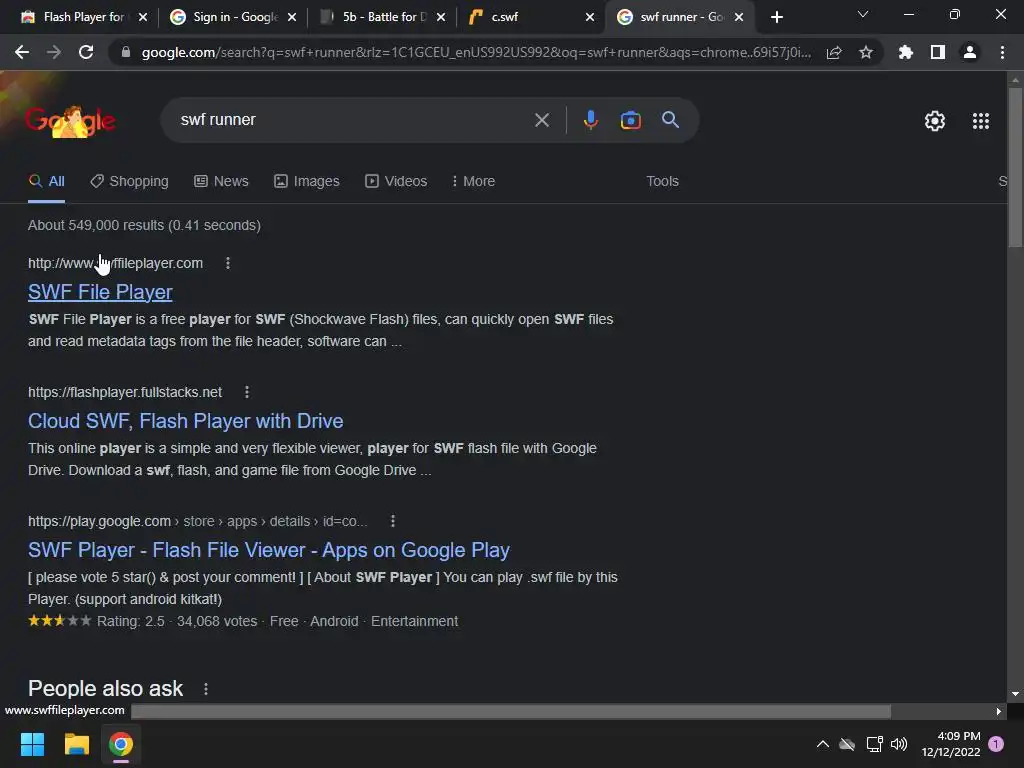Open SWF Player - Flash File Viewer link
Image resolution: width=1024 pixels, height=768 pixels.
tap(268, 550)
